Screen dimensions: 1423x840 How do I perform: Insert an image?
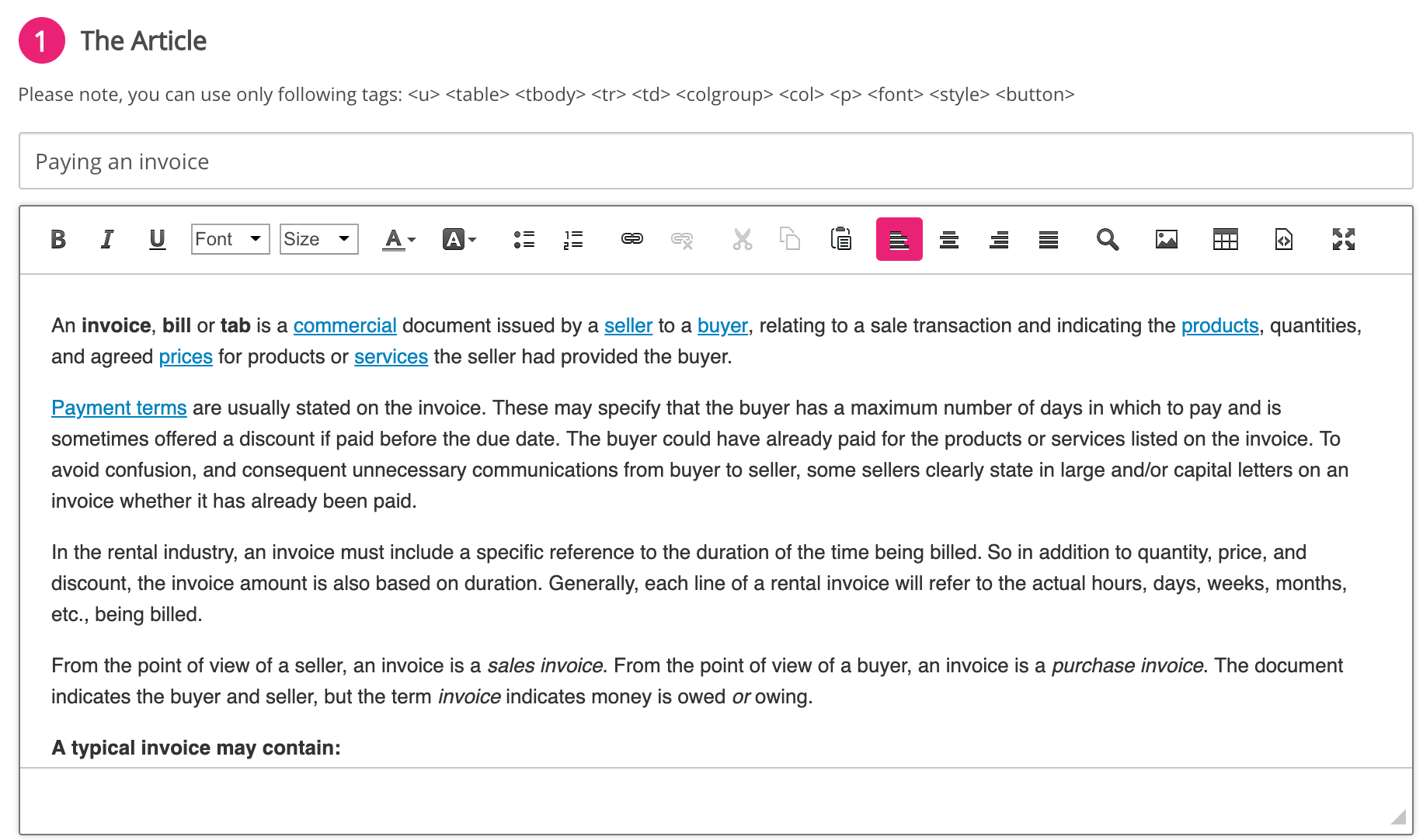pos(1165,239)
